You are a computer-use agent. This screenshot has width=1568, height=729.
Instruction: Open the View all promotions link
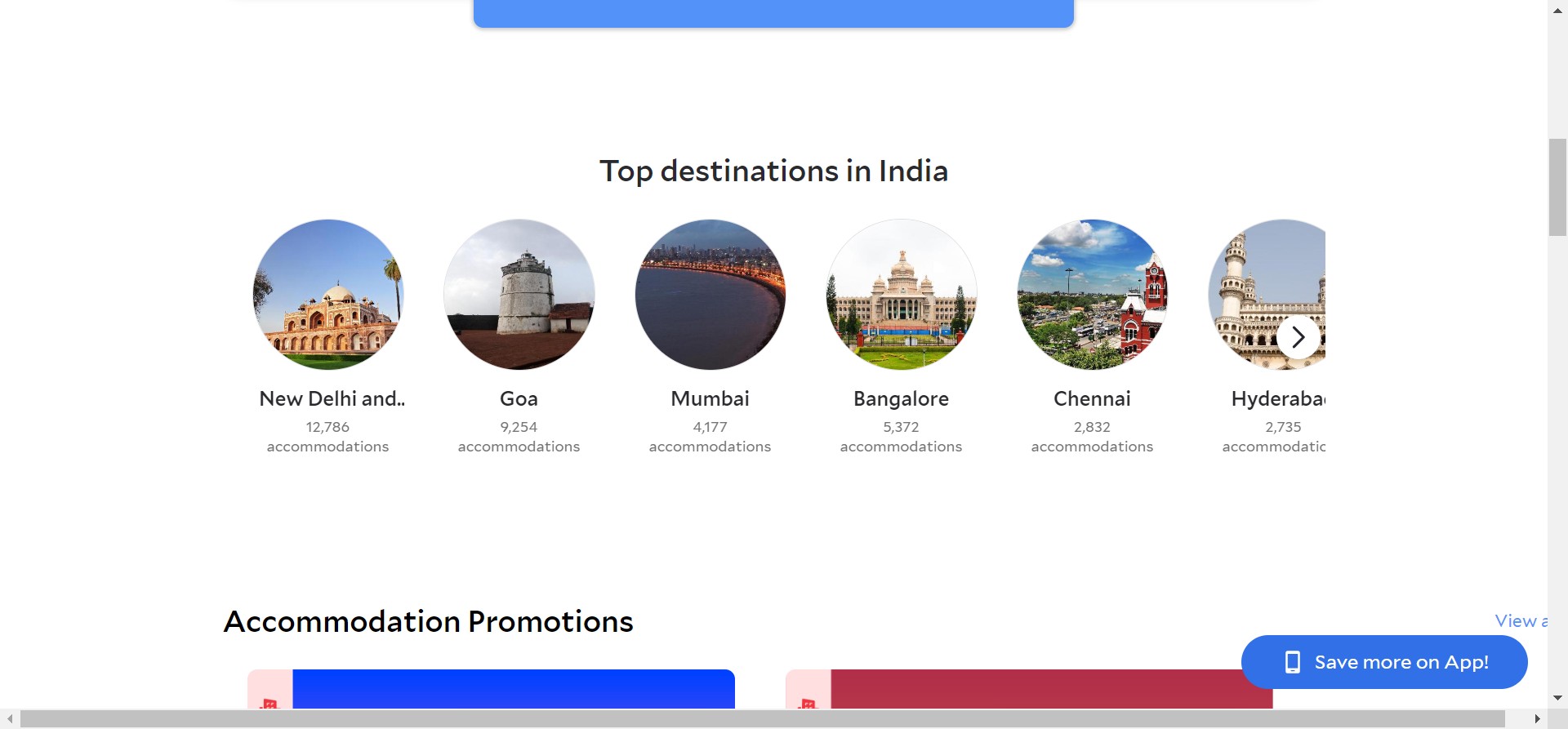coord(1521,621)
